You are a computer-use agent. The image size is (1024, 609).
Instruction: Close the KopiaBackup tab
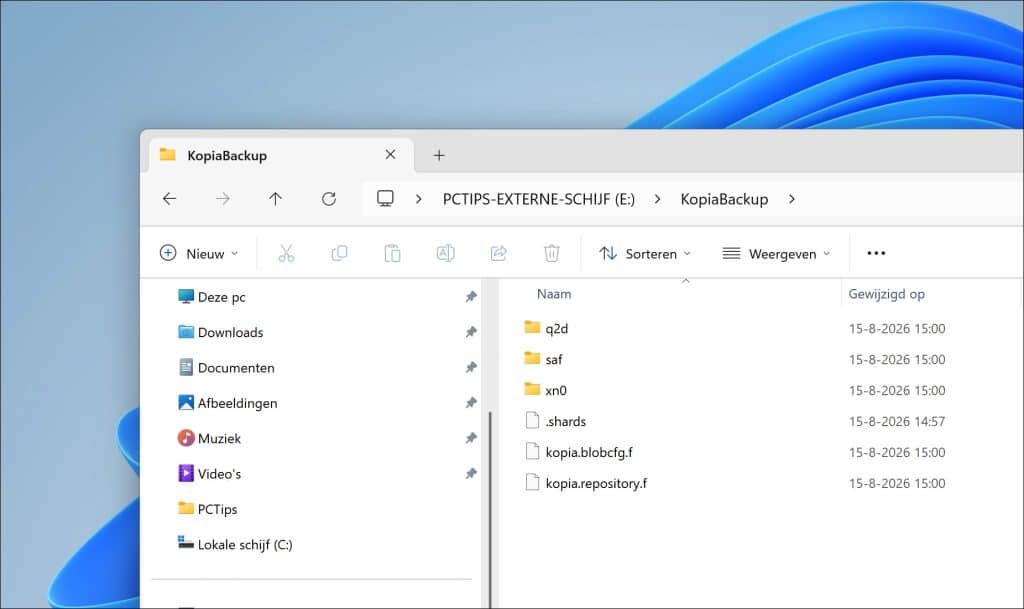[x=391, y=155]
